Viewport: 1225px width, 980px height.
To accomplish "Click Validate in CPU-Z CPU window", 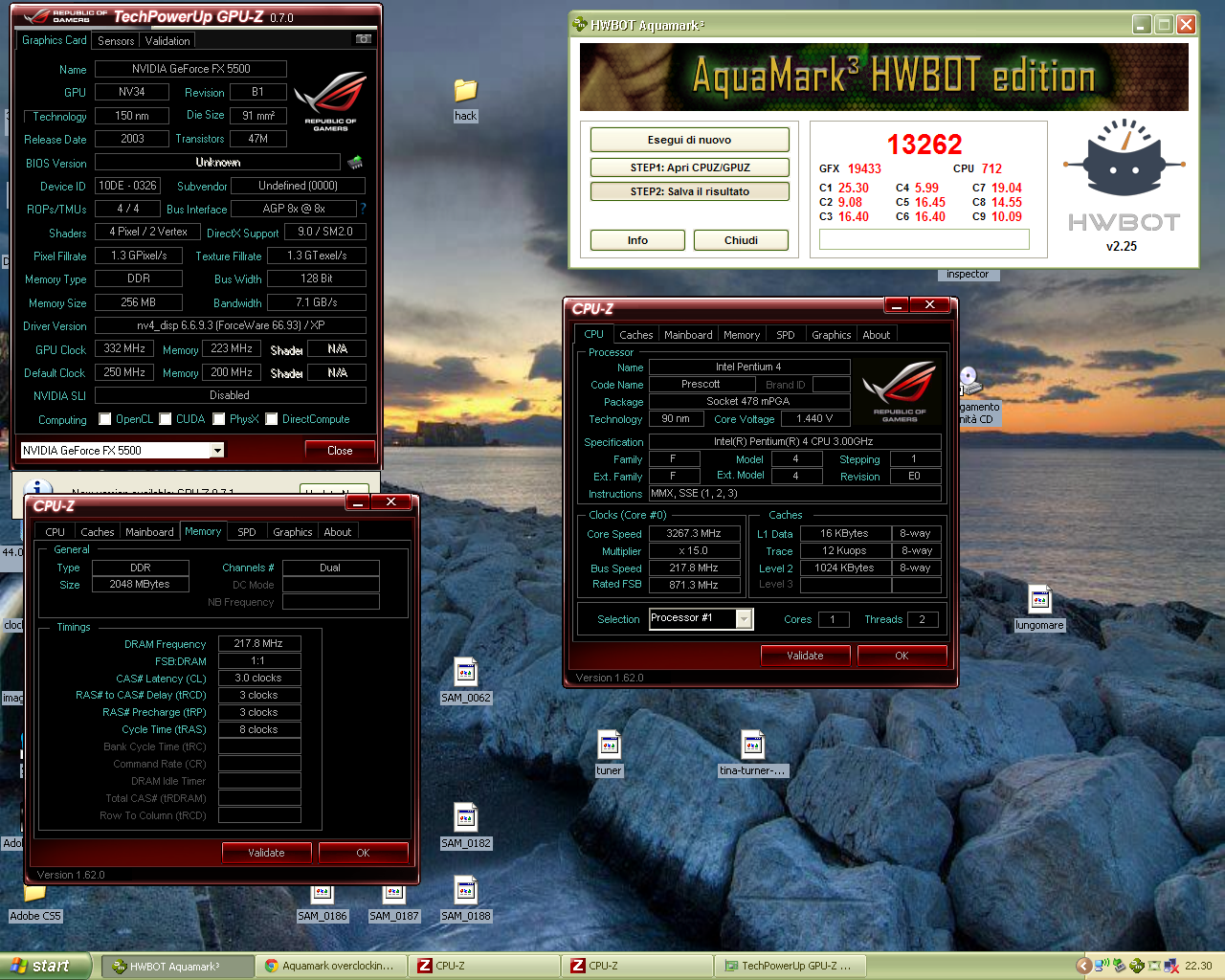I will pos(805,656).
